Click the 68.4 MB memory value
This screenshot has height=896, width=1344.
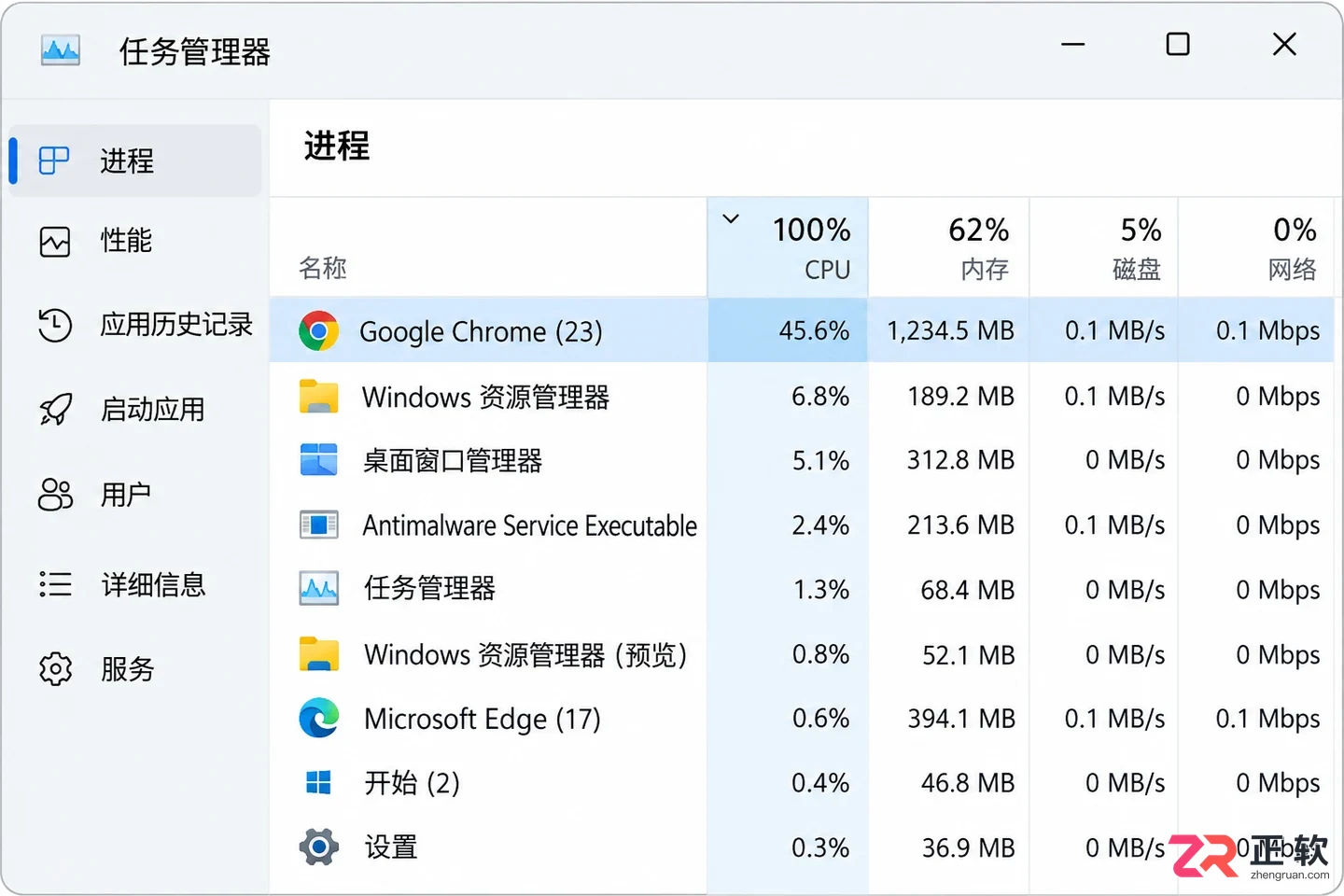tap(967, 589)
